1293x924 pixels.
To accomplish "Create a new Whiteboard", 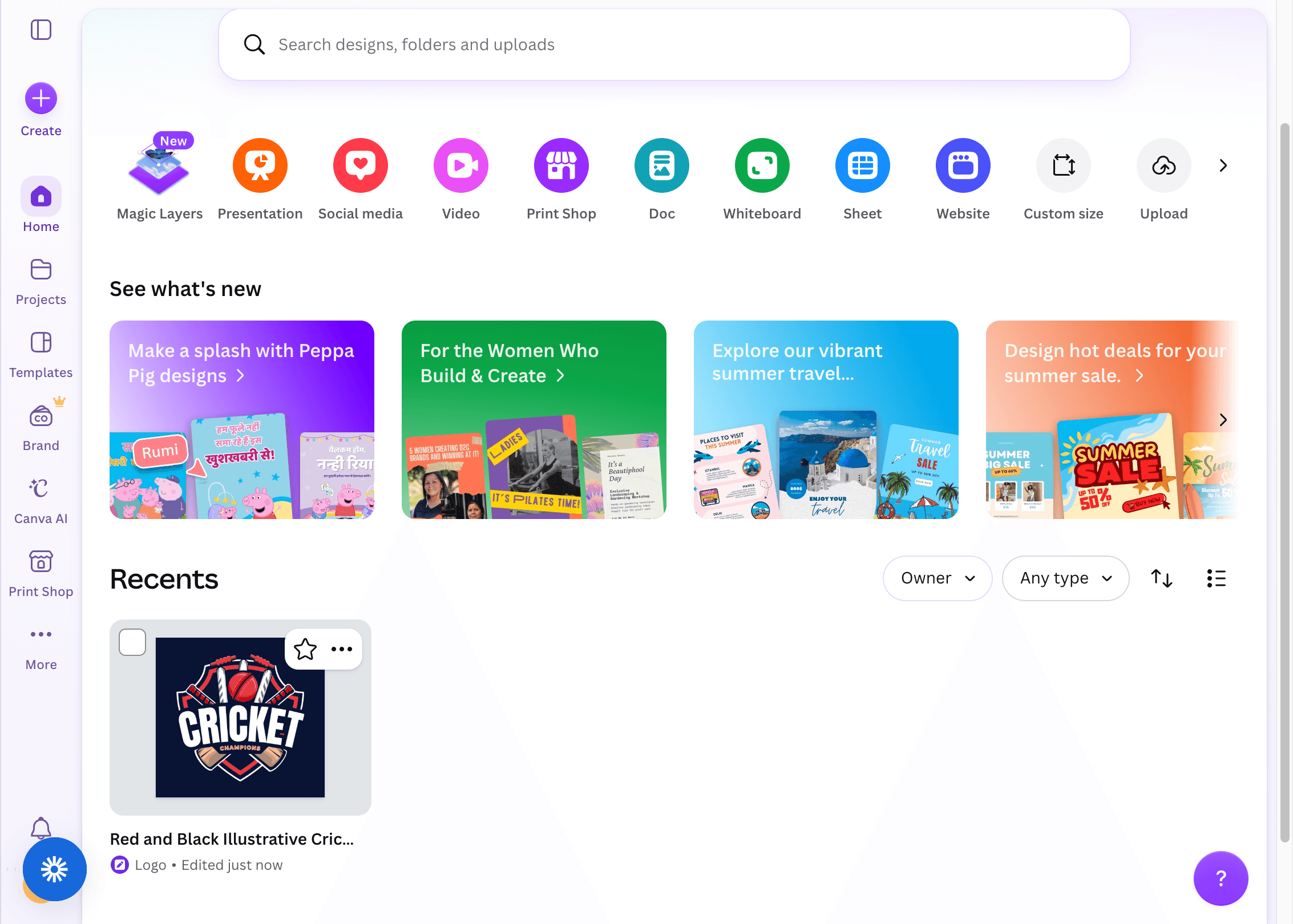I will (x=762, y=179).
